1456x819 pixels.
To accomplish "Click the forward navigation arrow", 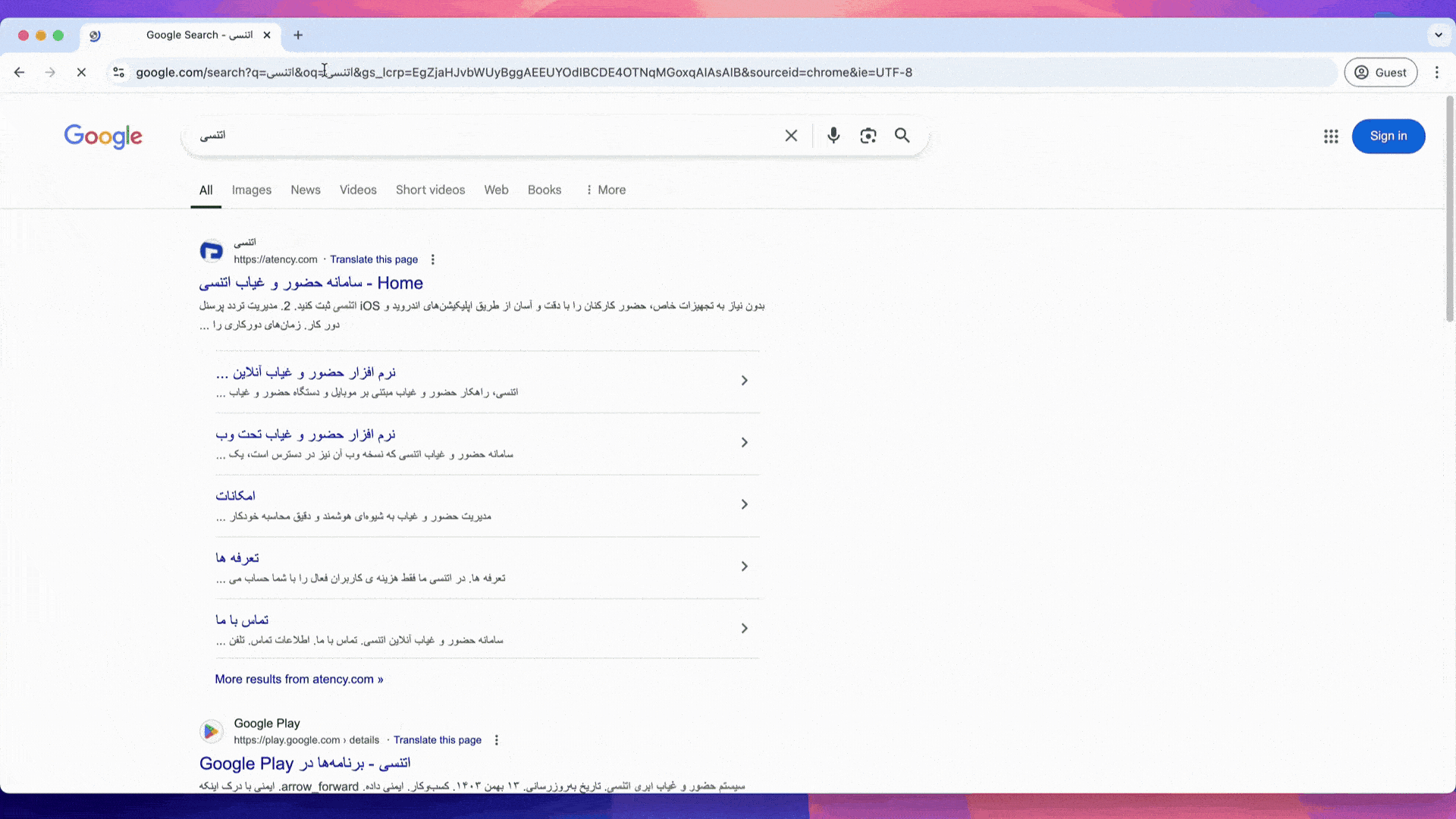I will tap(50, 73).
